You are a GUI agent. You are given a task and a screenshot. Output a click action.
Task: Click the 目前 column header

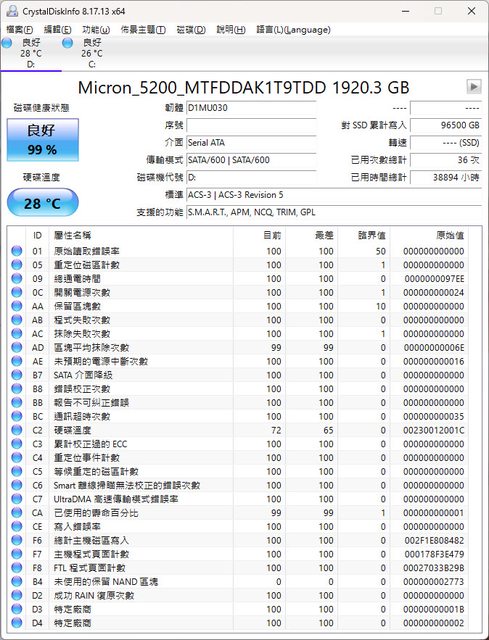point(259,236)
